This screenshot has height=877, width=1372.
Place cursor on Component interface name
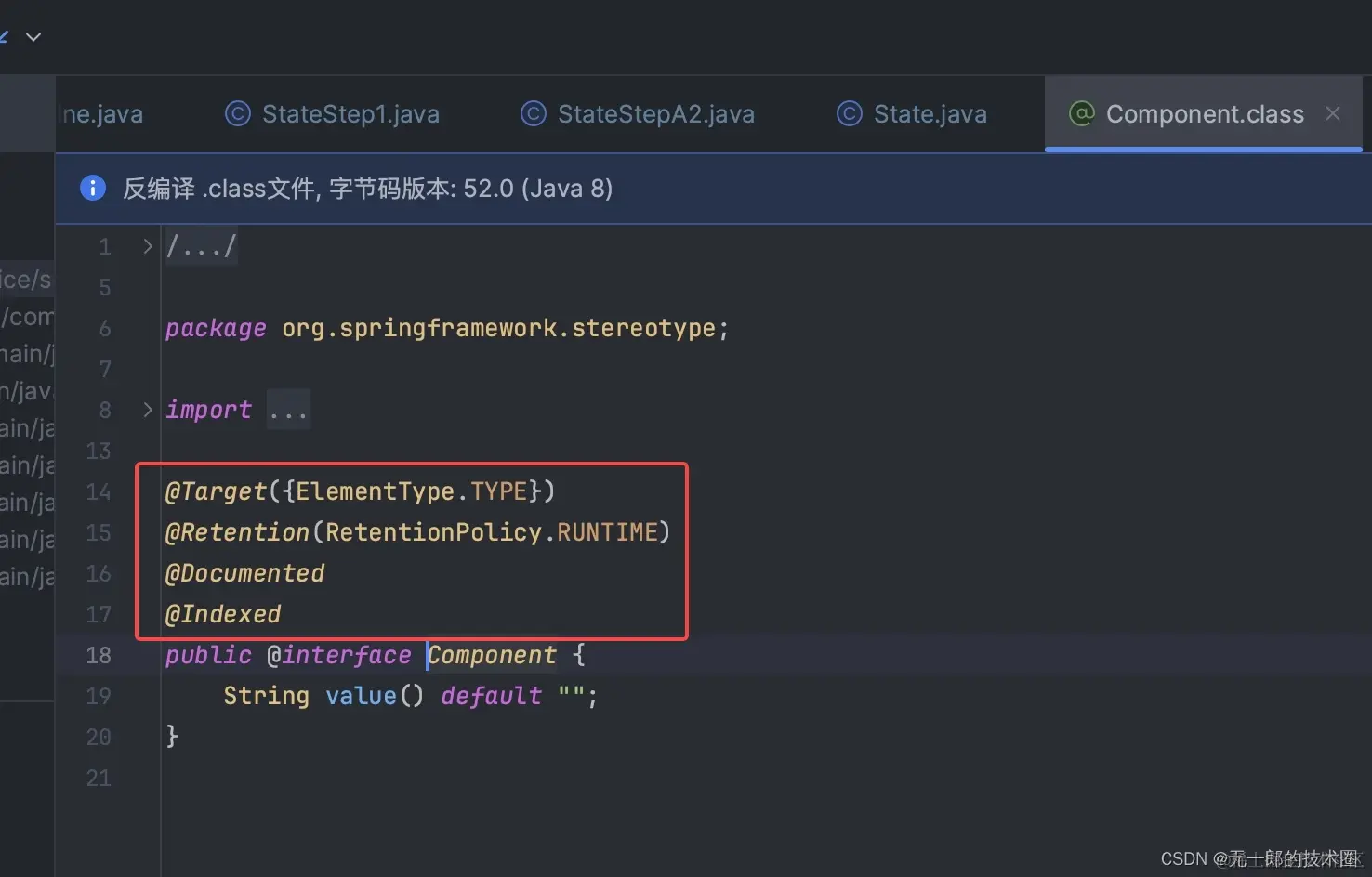[x=493, y=655]
